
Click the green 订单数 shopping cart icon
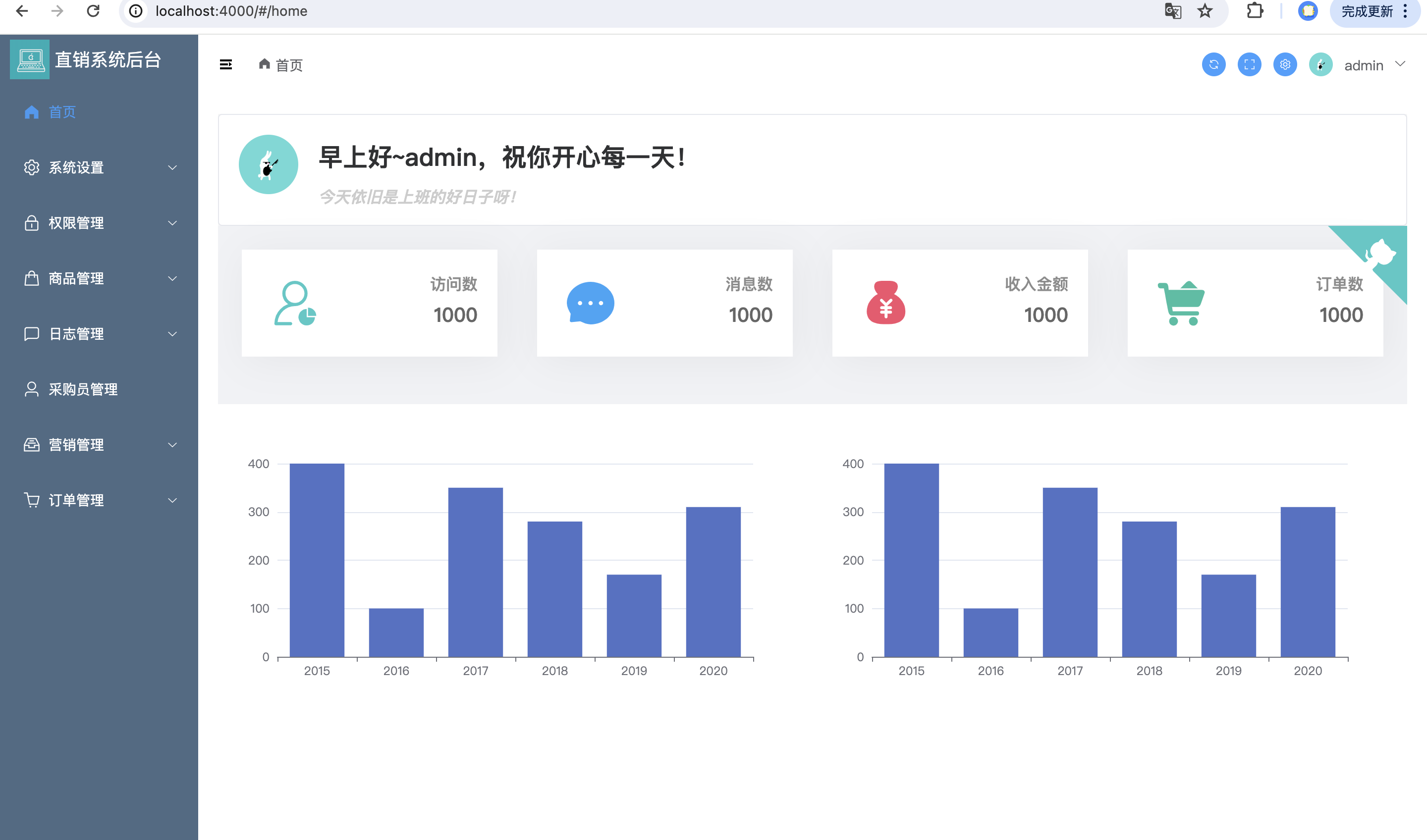[x=1181, y=304]
